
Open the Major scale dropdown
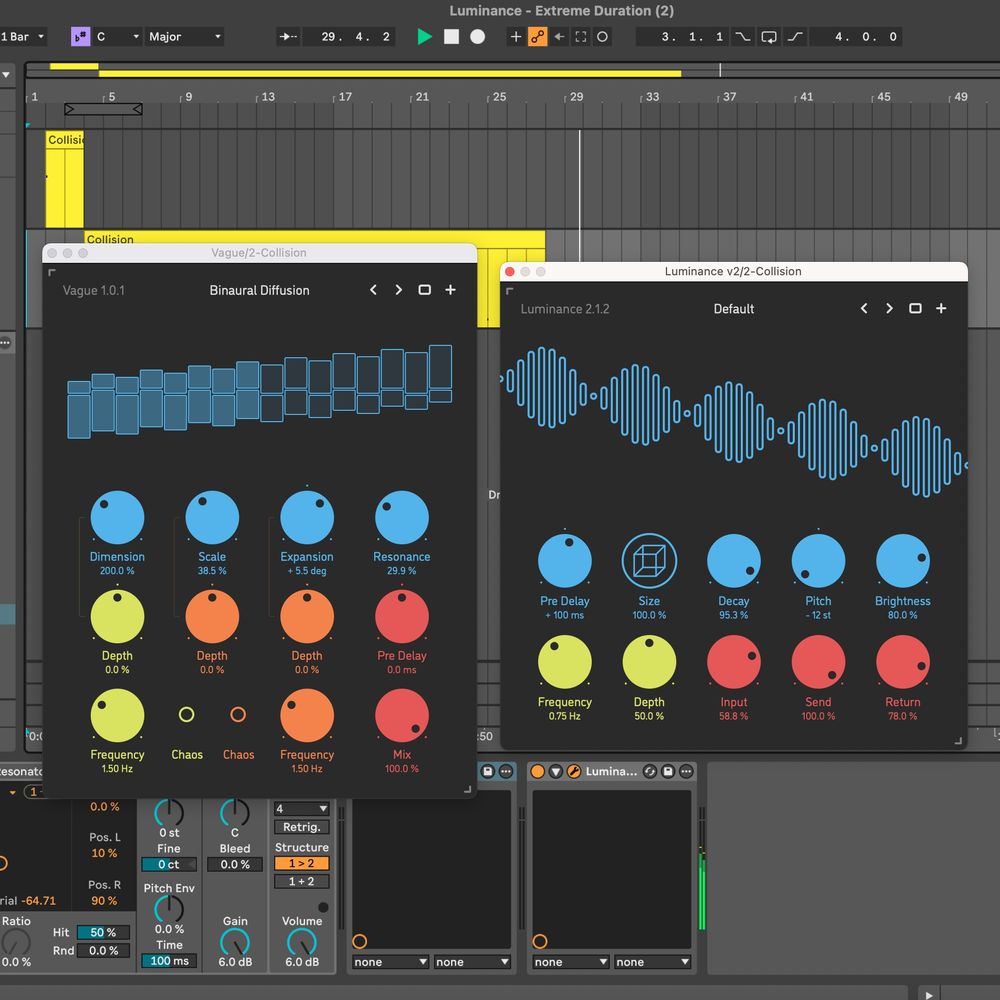pos(184,37)
